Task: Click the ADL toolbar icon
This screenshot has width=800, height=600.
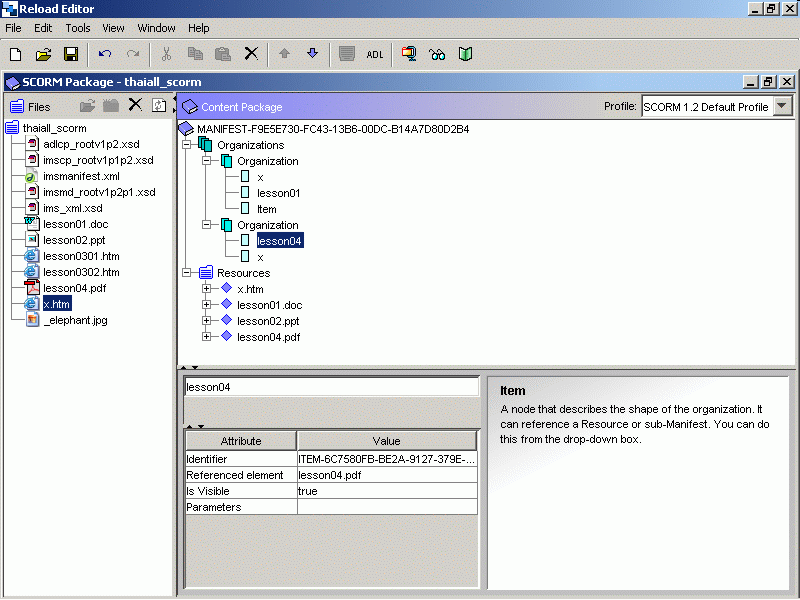Action: (x=375, y=55)
